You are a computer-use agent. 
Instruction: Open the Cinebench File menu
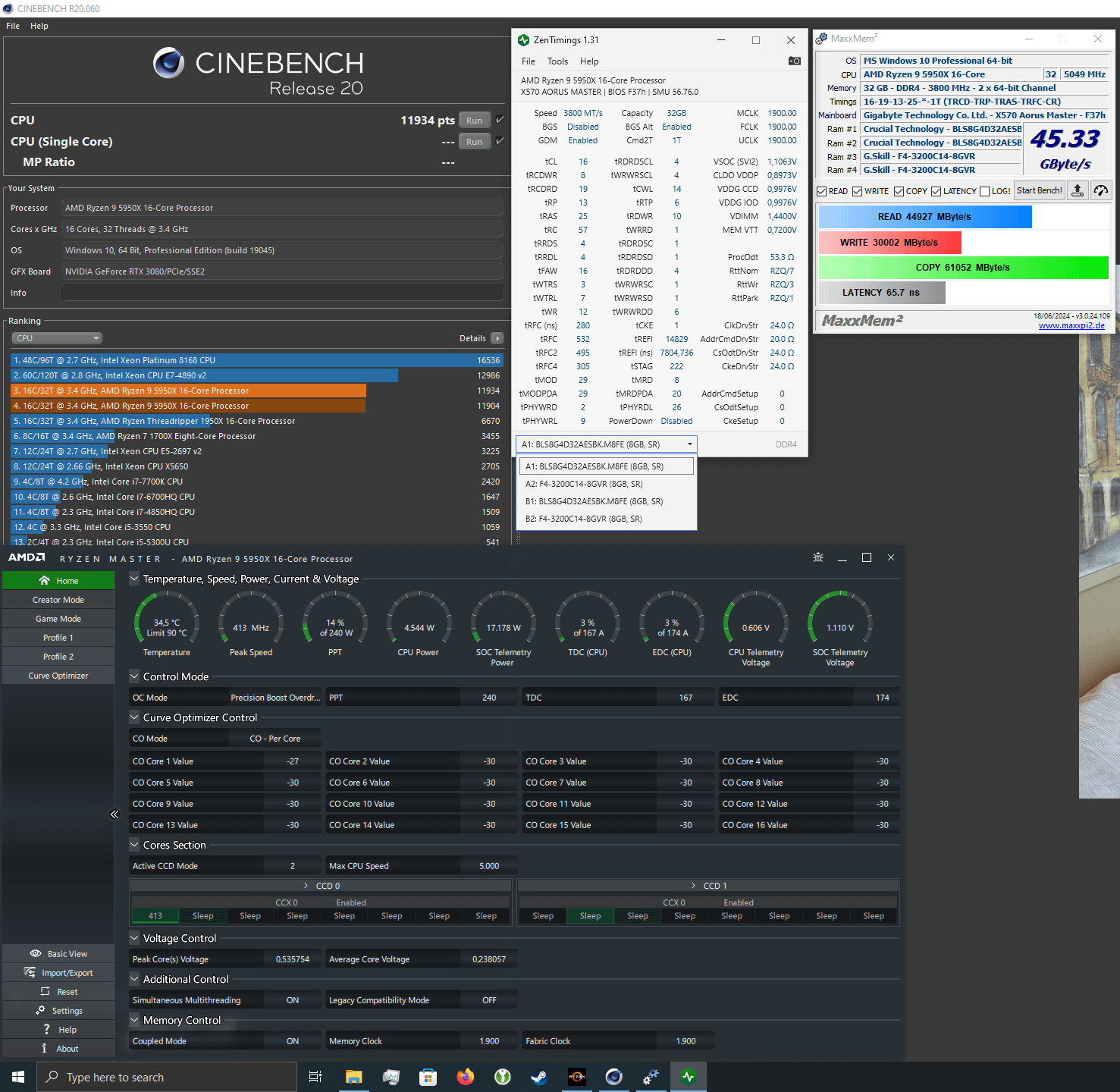[13, 26]
